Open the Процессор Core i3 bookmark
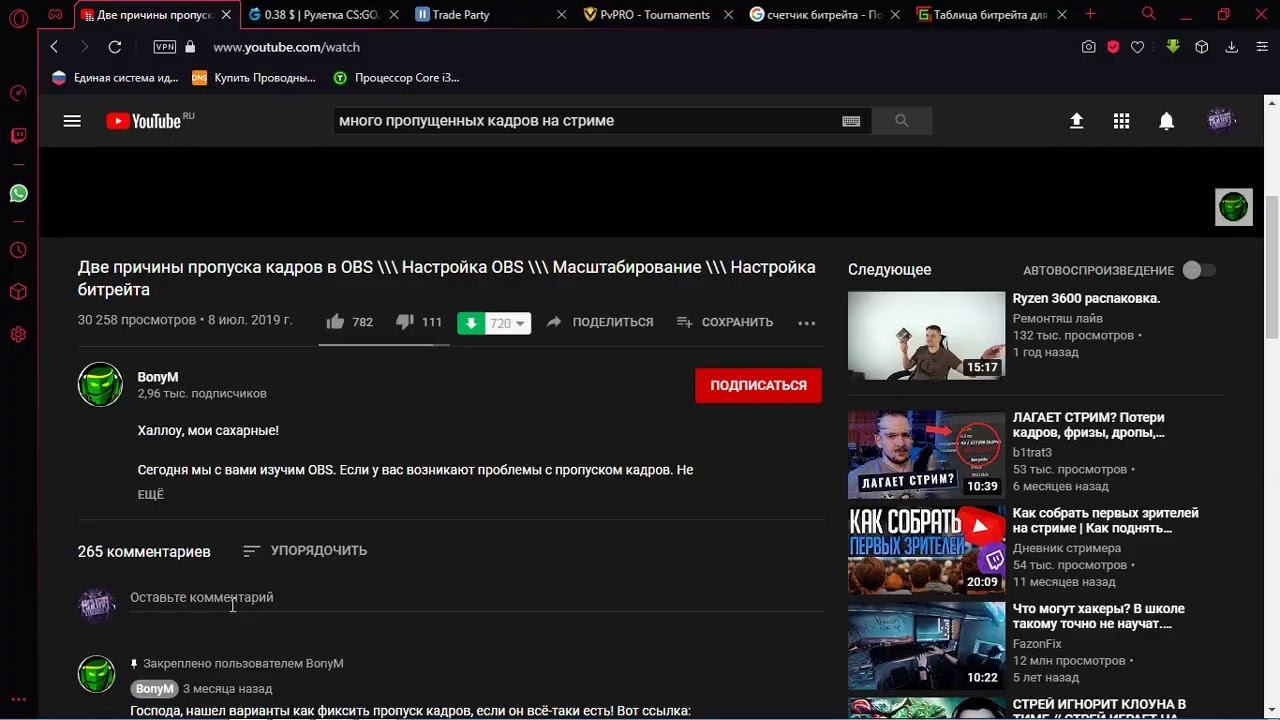 point(397,77)
